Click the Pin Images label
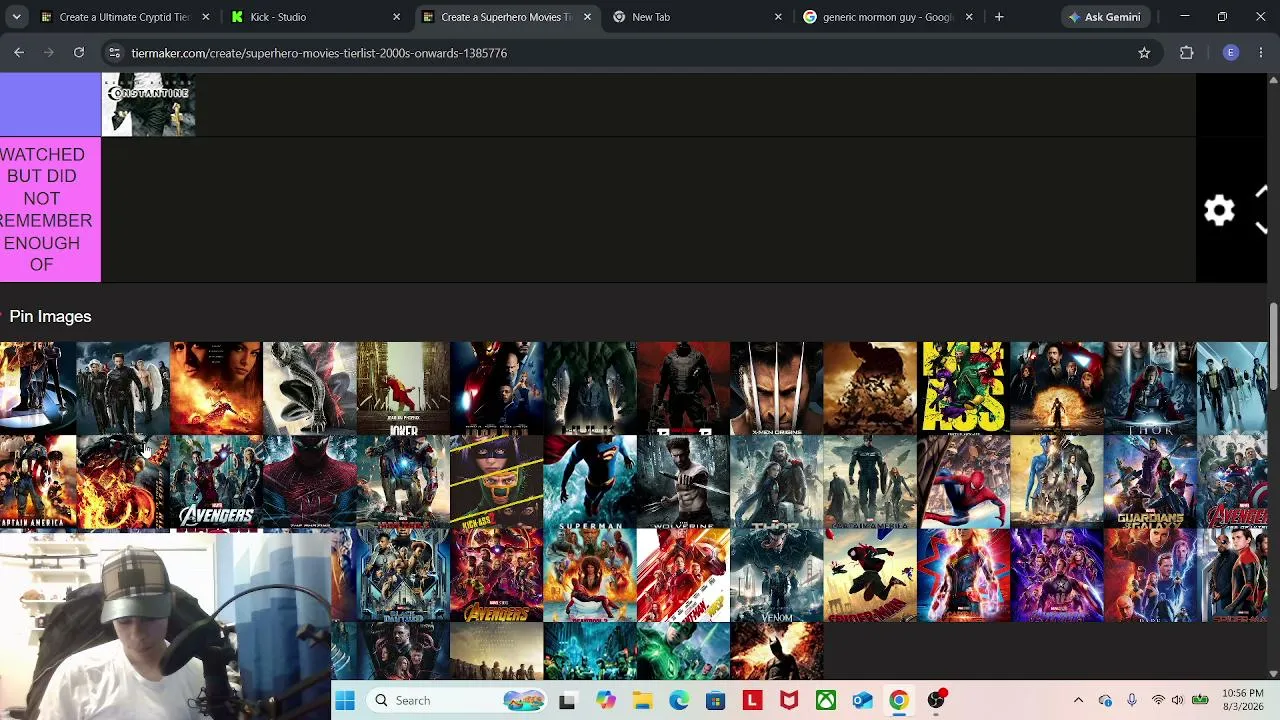The height and width of the screenshot is (720, 1280). click(50, 317)
